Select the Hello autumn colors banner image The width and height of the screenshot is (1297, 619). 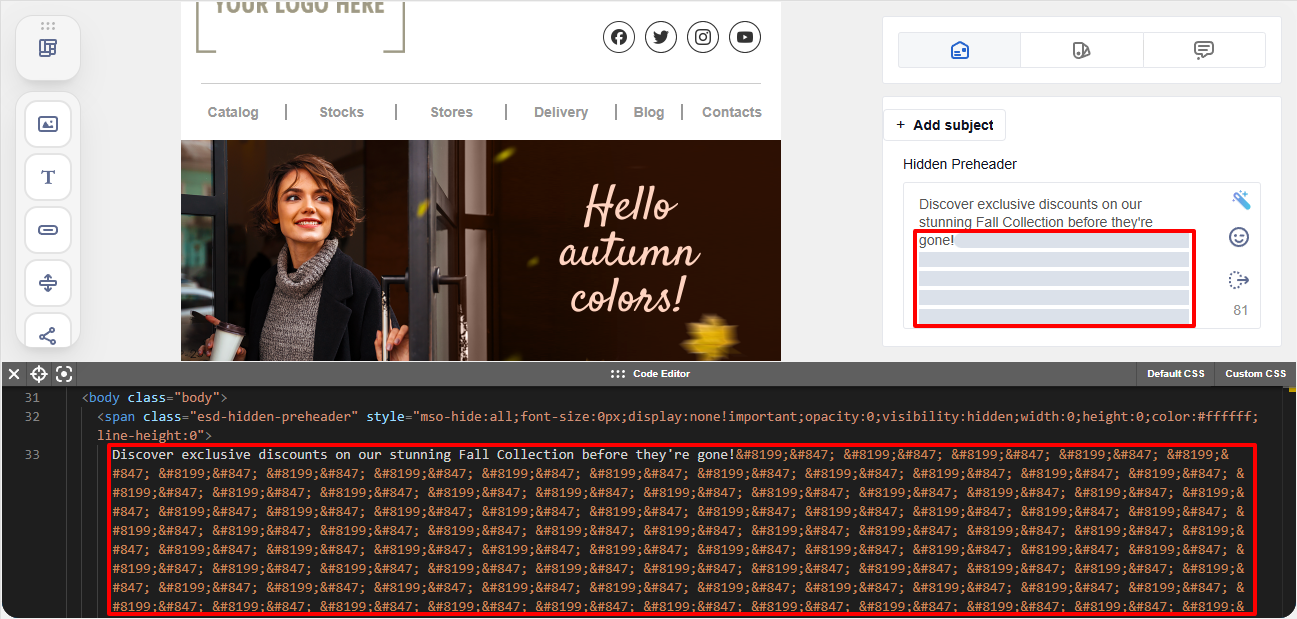click(x=481, y=250)
